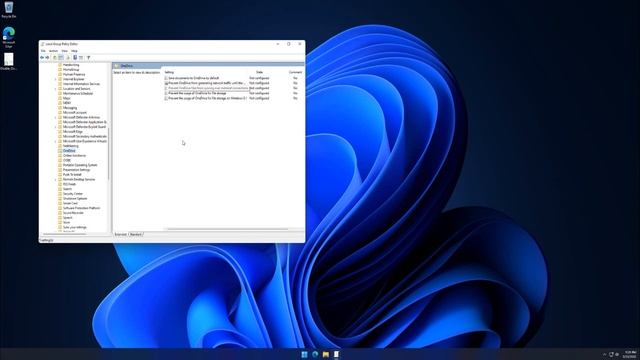The width and height of the screenshot is (640, 360).
Task: Select the Sync your settings folder
Action: [x=75, y=227]
